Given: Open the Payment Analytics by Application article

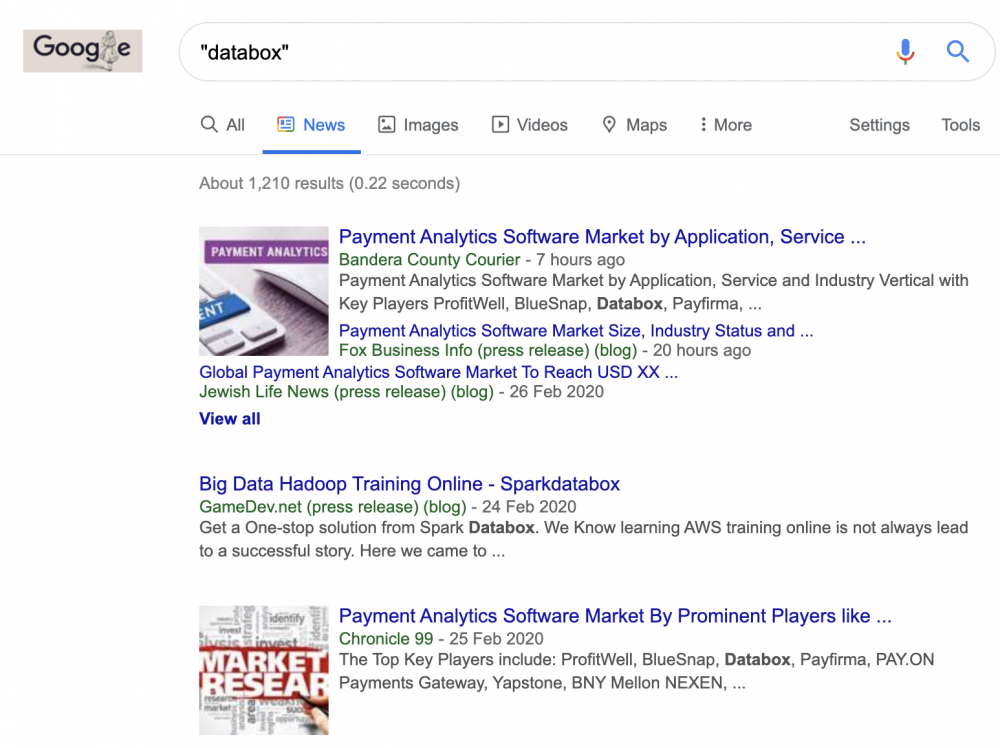Looking at the screenshot, I should [x=602, y=237].
